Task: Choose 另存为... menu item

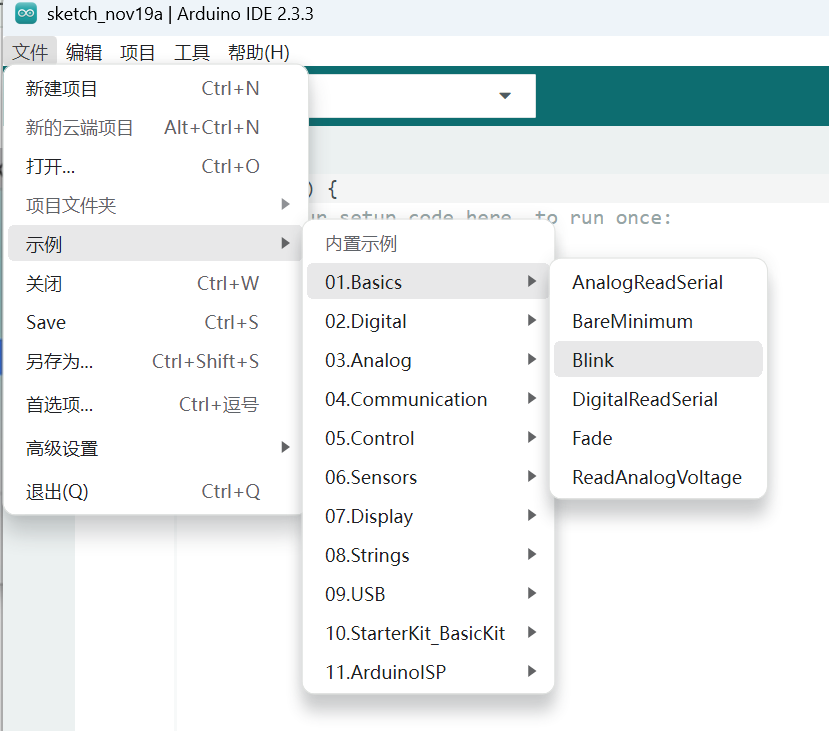Action: pos(155,362)
